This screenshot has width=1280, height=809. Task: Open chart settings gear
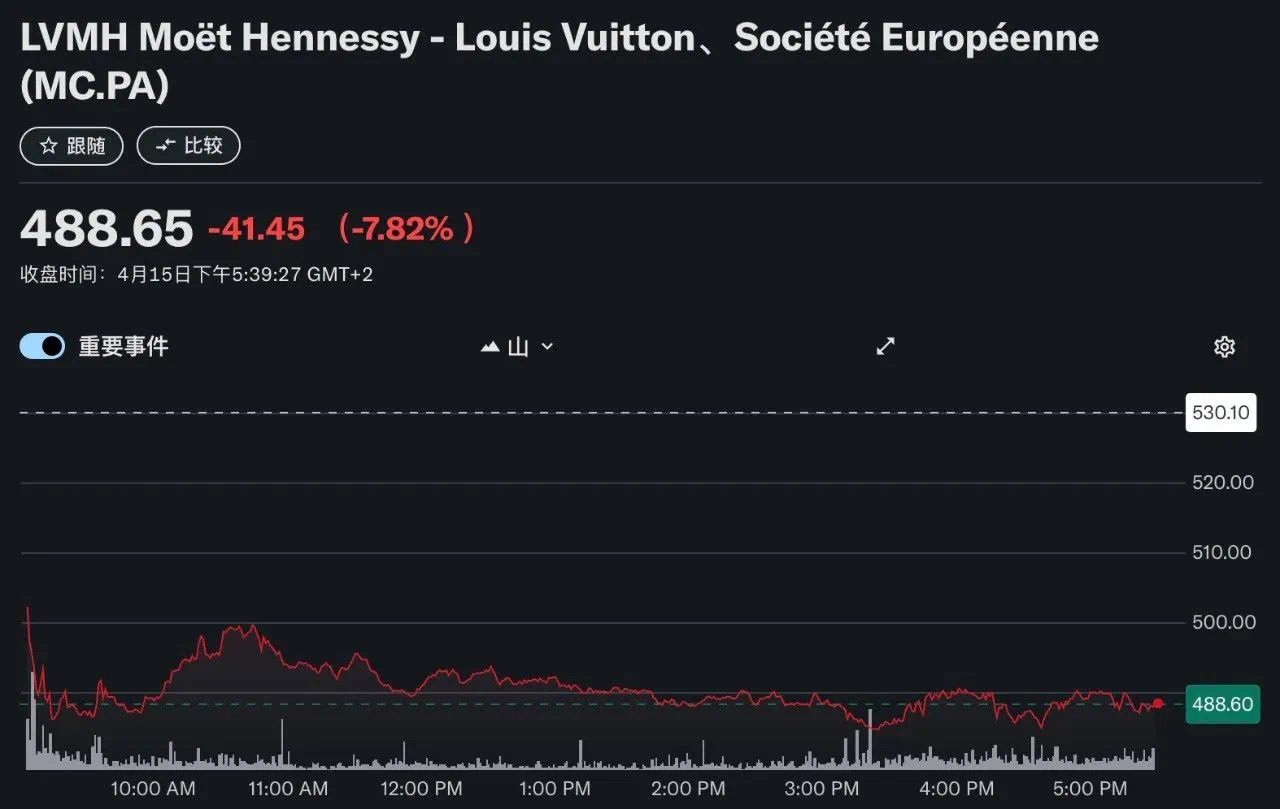[1224, 346]
